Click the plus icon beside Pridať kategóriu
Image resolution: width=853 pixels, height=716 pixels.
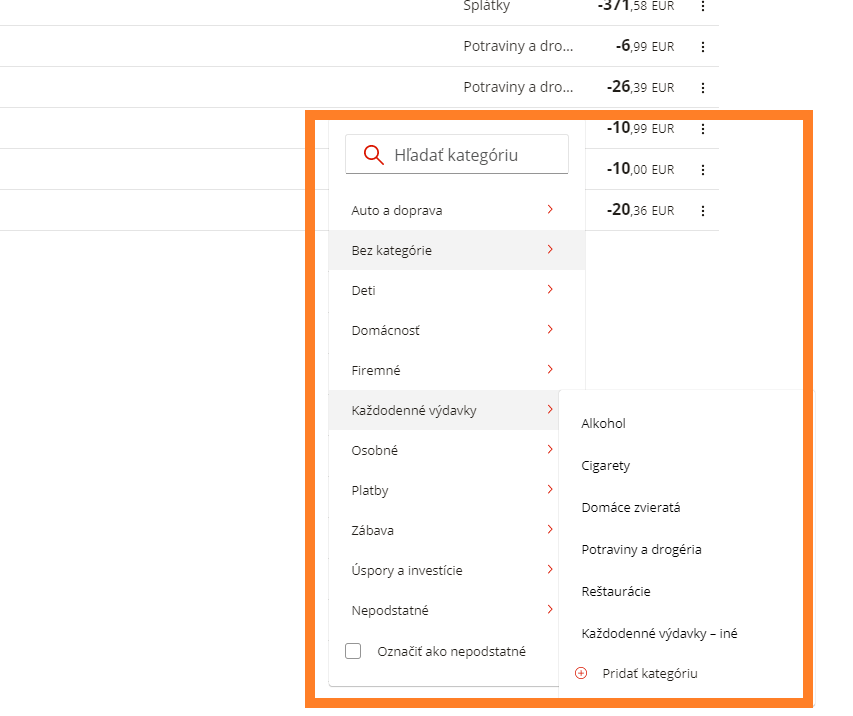(581, 674)
